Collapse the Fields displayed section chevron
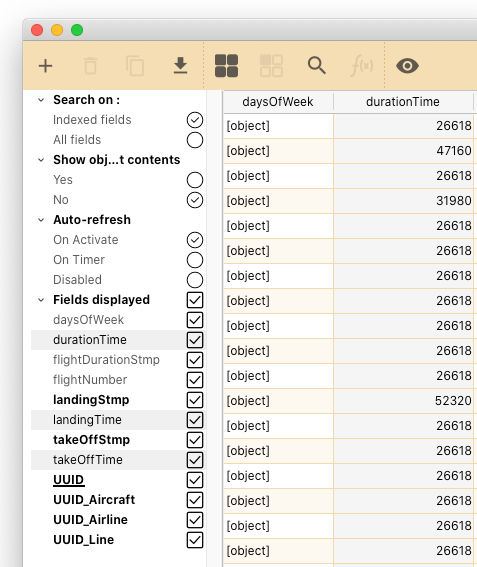477x567 pixels. pyautogui.click(x=41, y=300)
